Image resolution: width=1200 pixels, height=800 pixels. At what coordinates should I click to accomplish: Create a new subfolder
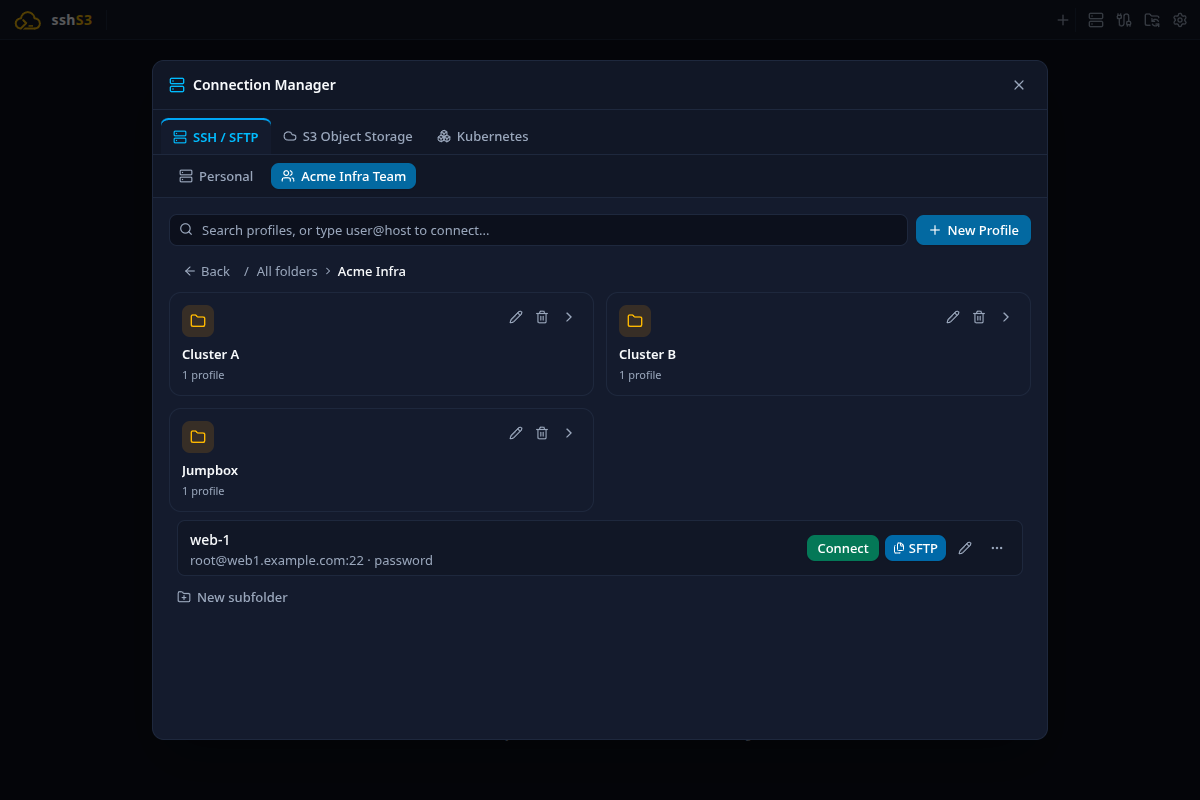[232, 597]
